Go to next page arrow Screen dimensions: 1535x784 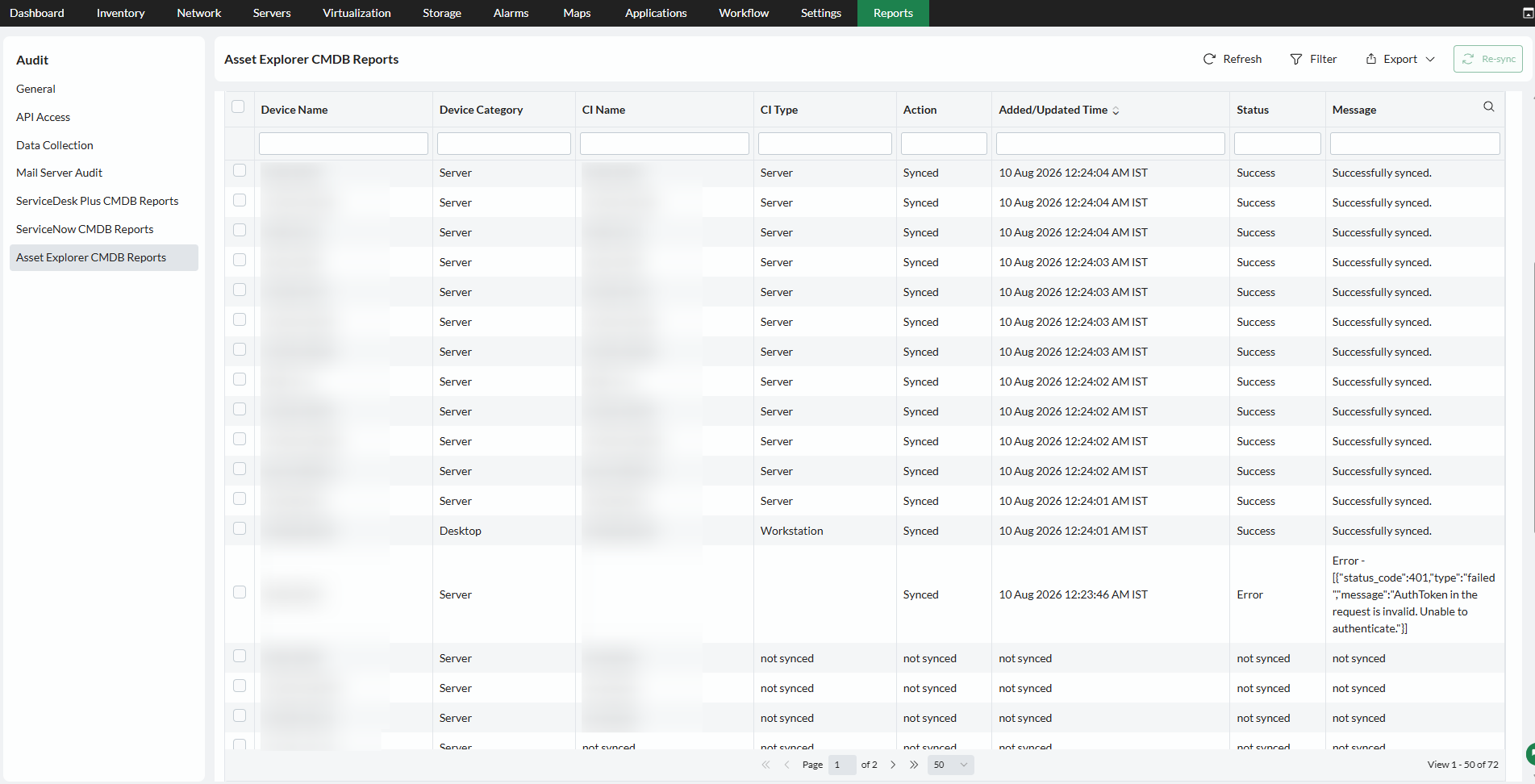(893, 765)
